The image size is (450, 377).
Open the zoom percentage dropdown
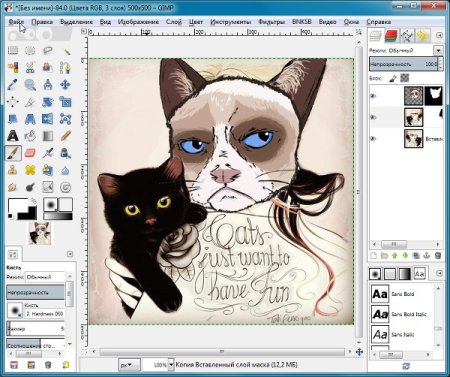point(171,365)
